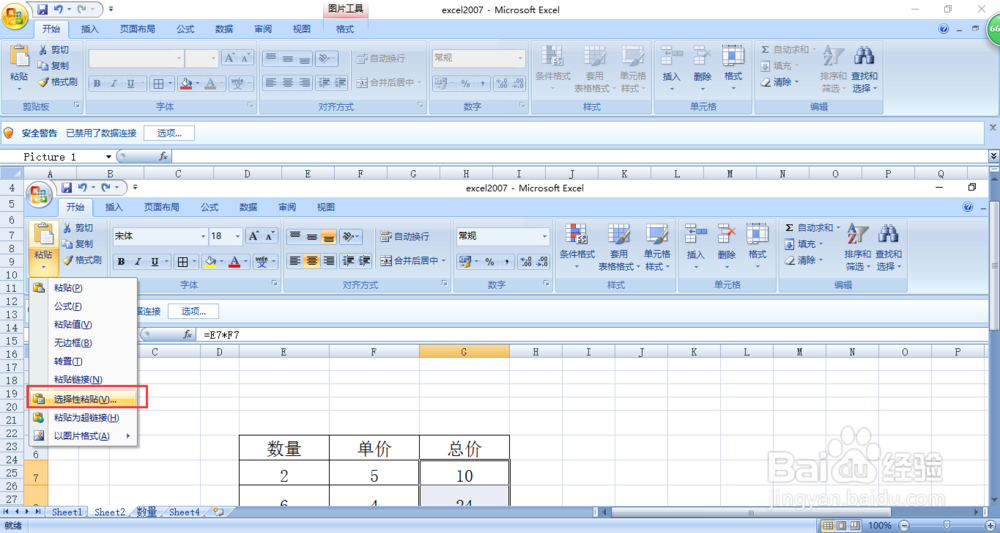Click the undo arrow in the outer title bar
This screenshot has height=533, width=1000.
tap(58, 10)
